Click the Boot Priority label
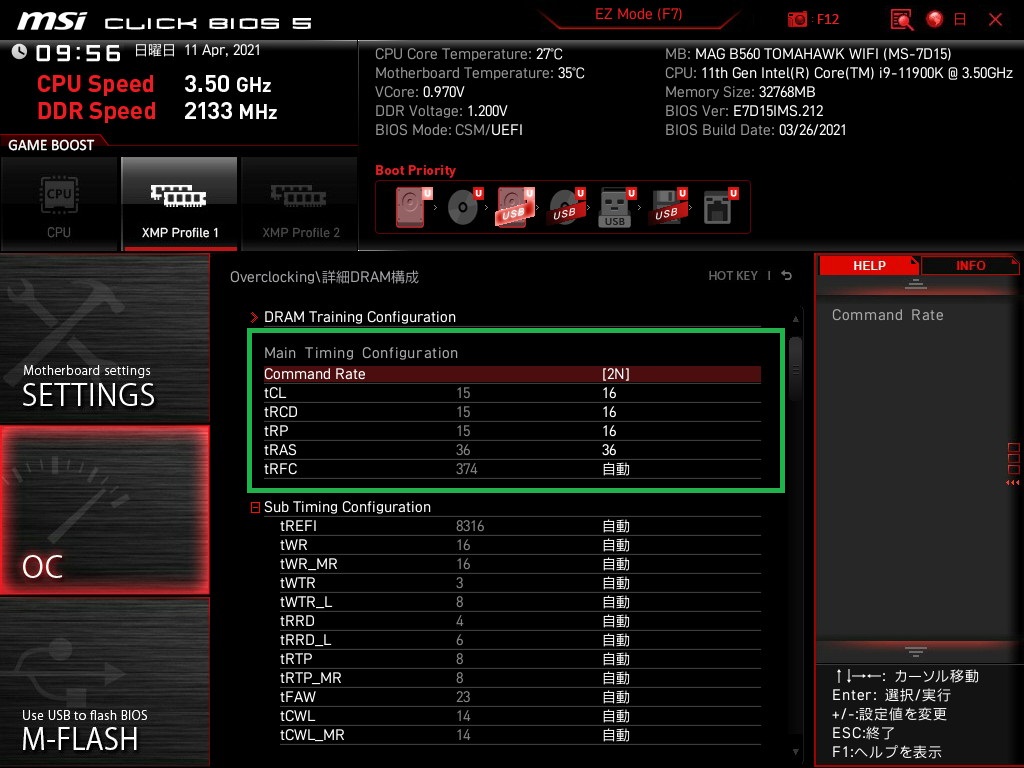 pyautogui.click(x=415, y=170)
